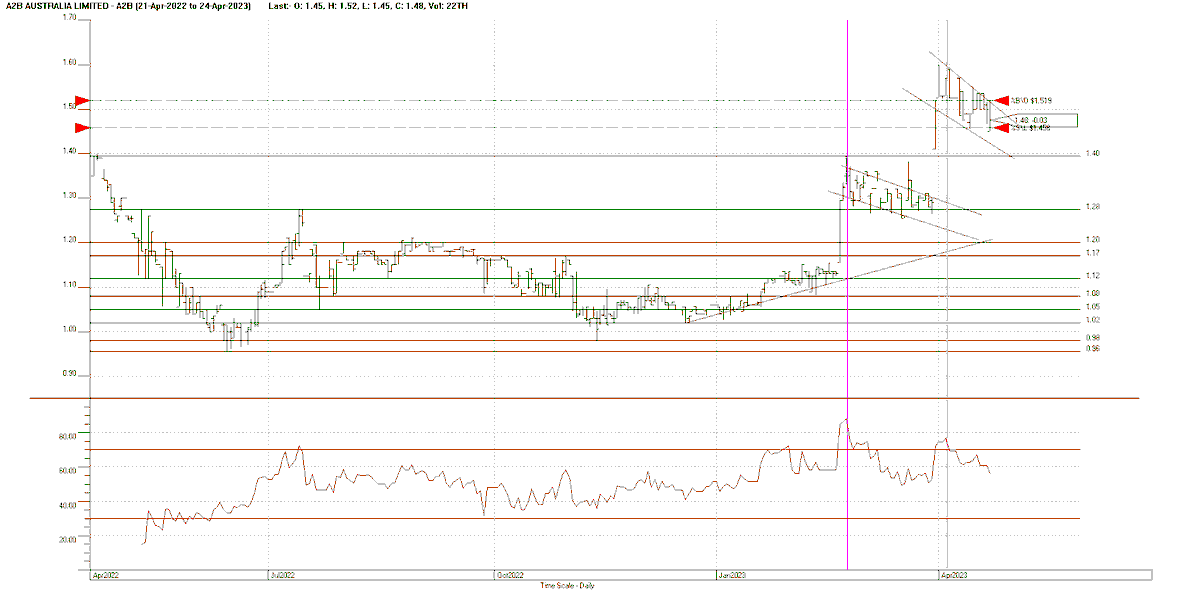Click the Jan2023 date label

733,577
